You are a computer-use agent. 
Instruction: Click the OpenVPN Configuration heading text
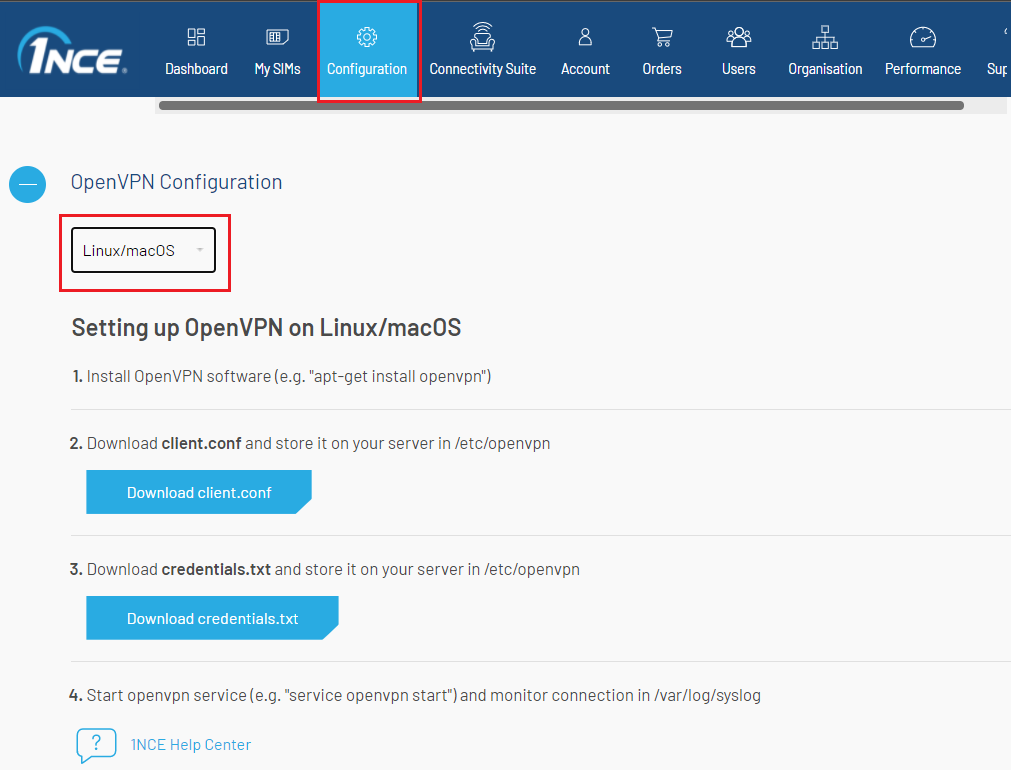176,182
